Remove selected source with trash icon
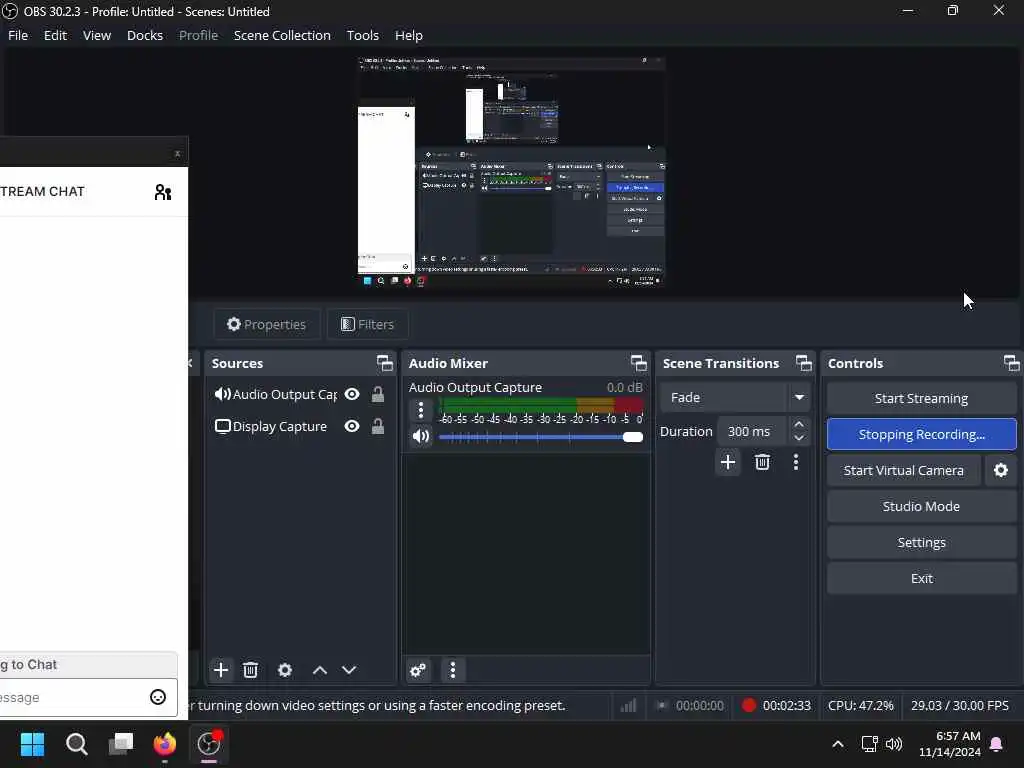The width and height of the screenshot is (1024, 768). click(x=251, y=670)
